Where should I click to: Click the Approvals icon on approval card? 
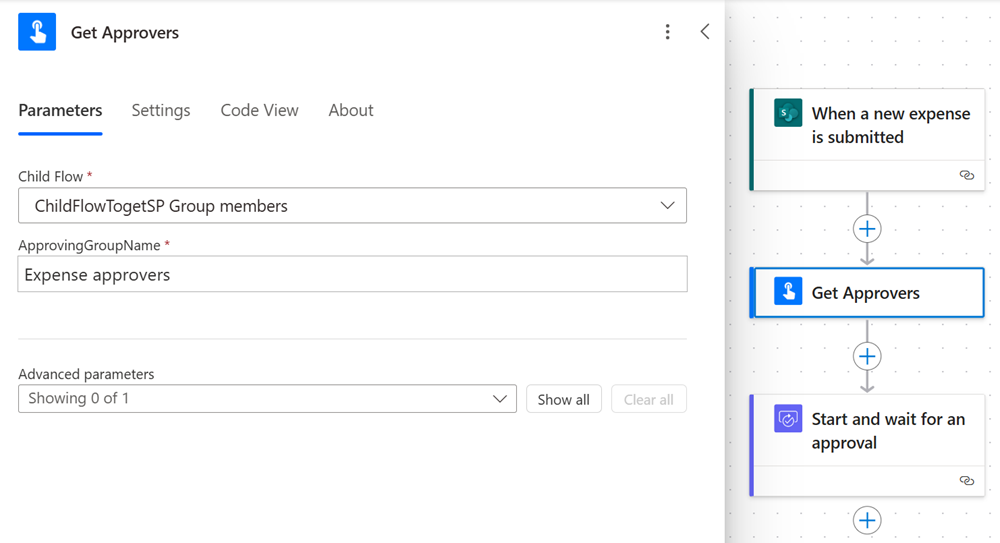coord(788,419)
